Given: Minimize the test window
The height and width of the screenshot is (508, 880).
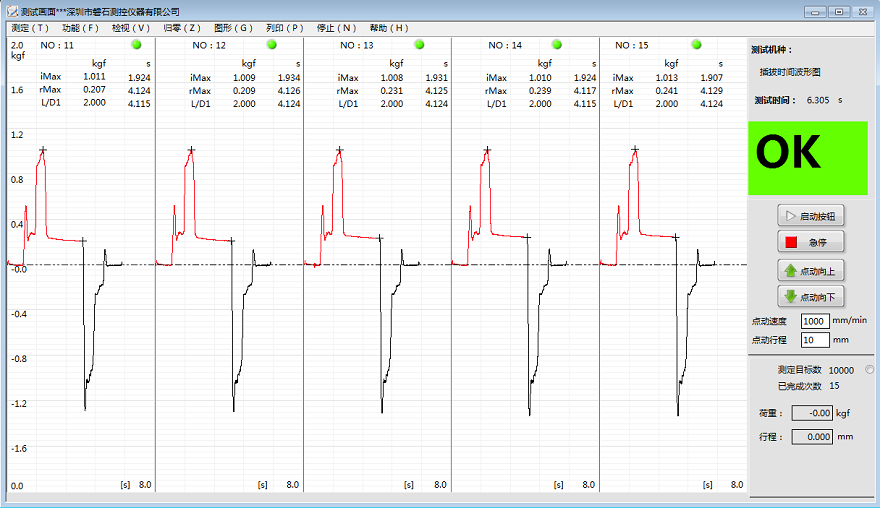Looking at the screenshot, I should coord(815,11).
